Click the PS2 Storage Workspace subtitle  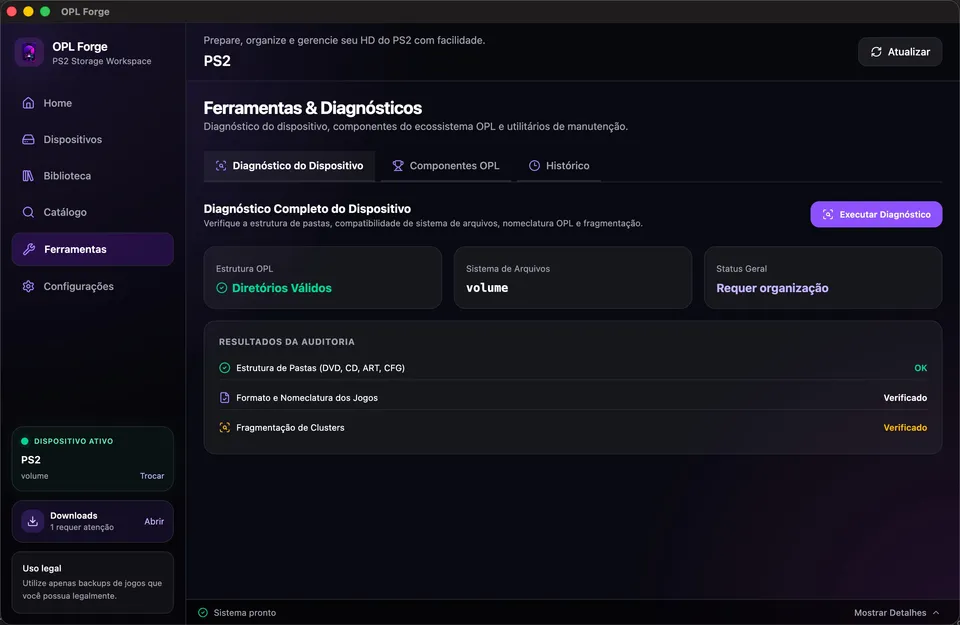click(102, 61)
